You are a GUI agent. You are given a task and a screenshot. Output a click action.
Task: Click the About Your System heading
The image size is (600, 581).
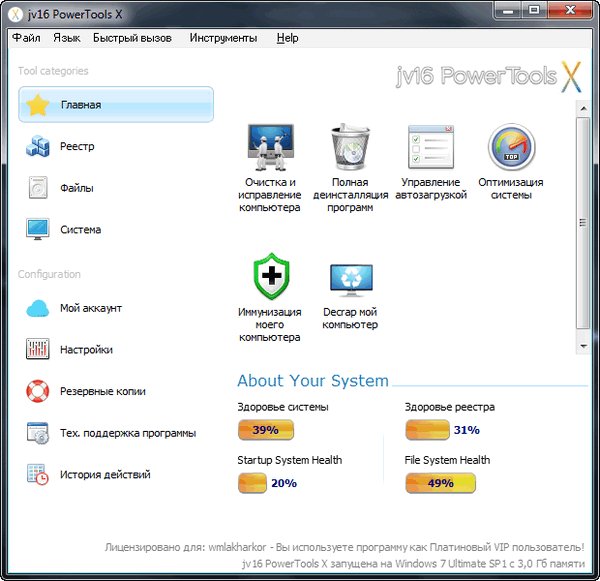(x=313, y=381)
